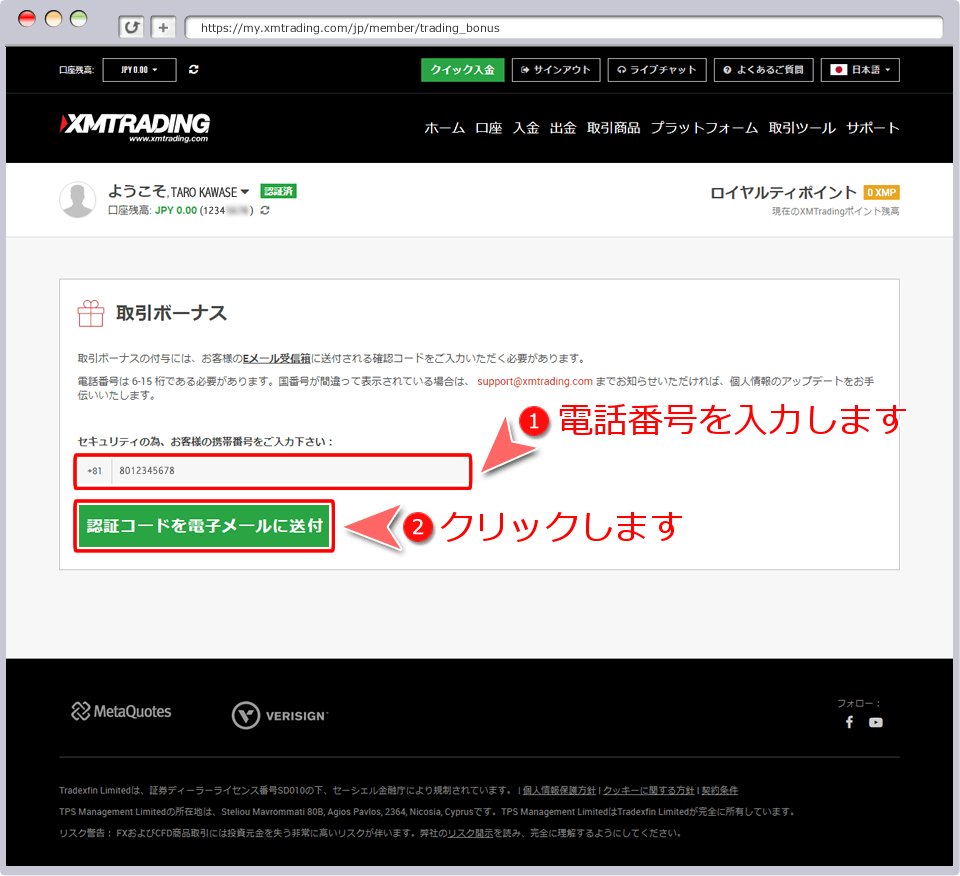
Task: Click 認証コードを電子メールに送付 button
Action: [204, 526]
